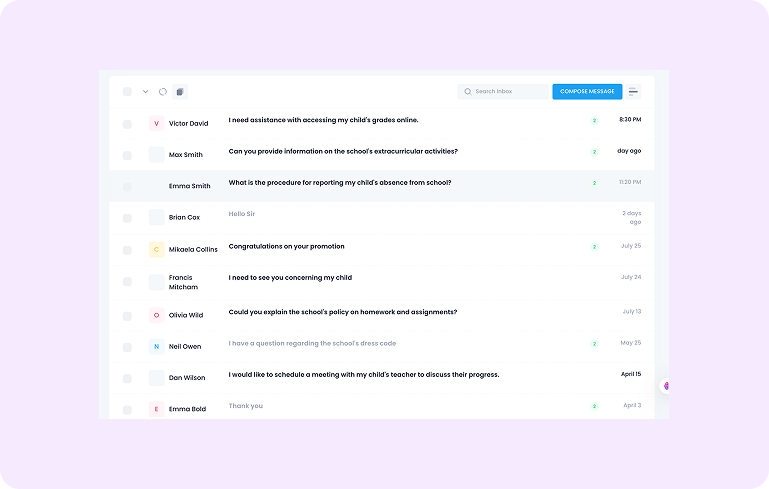Image resolution: width=769 pixels, height=489 pixels.
Task: Click the green count badge on Neil Owen's row
Action: [x=594, y=344]
